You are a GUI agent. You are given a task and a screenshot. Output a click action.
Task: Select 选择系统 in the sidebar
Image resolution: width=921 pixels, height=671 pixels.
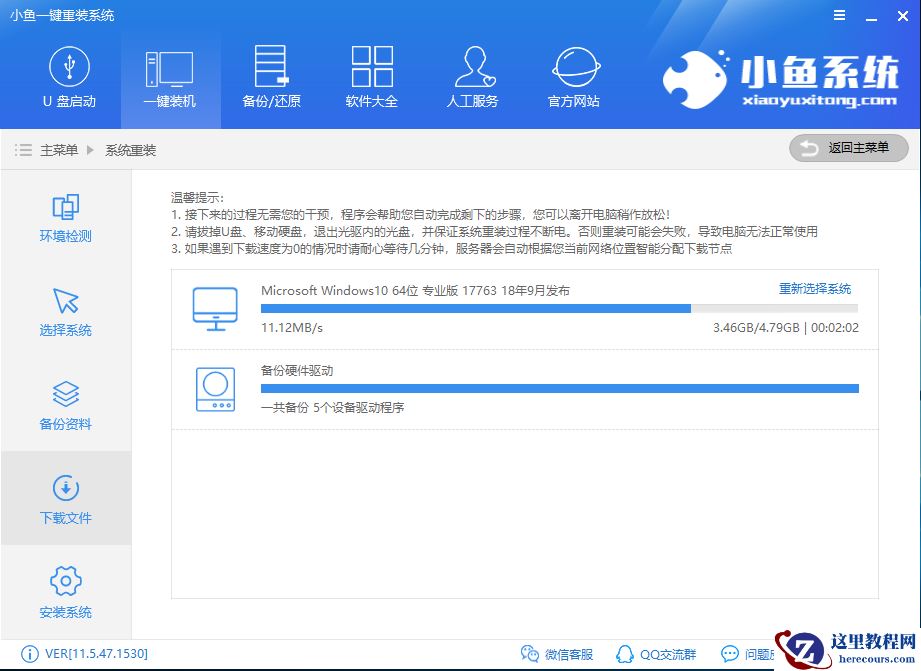(x=64, y=310)
